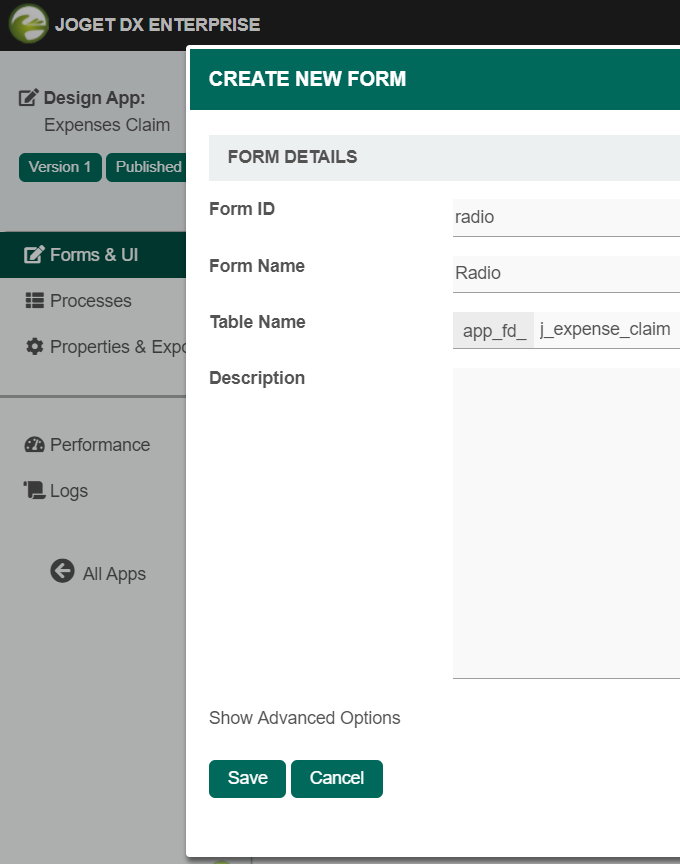
Task: Focus the Form ID field
Action: [566, 218]
